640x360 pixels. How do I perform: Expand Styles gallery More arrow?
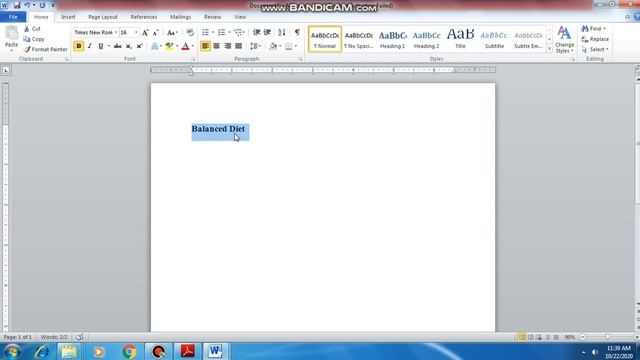click(549, 49)
